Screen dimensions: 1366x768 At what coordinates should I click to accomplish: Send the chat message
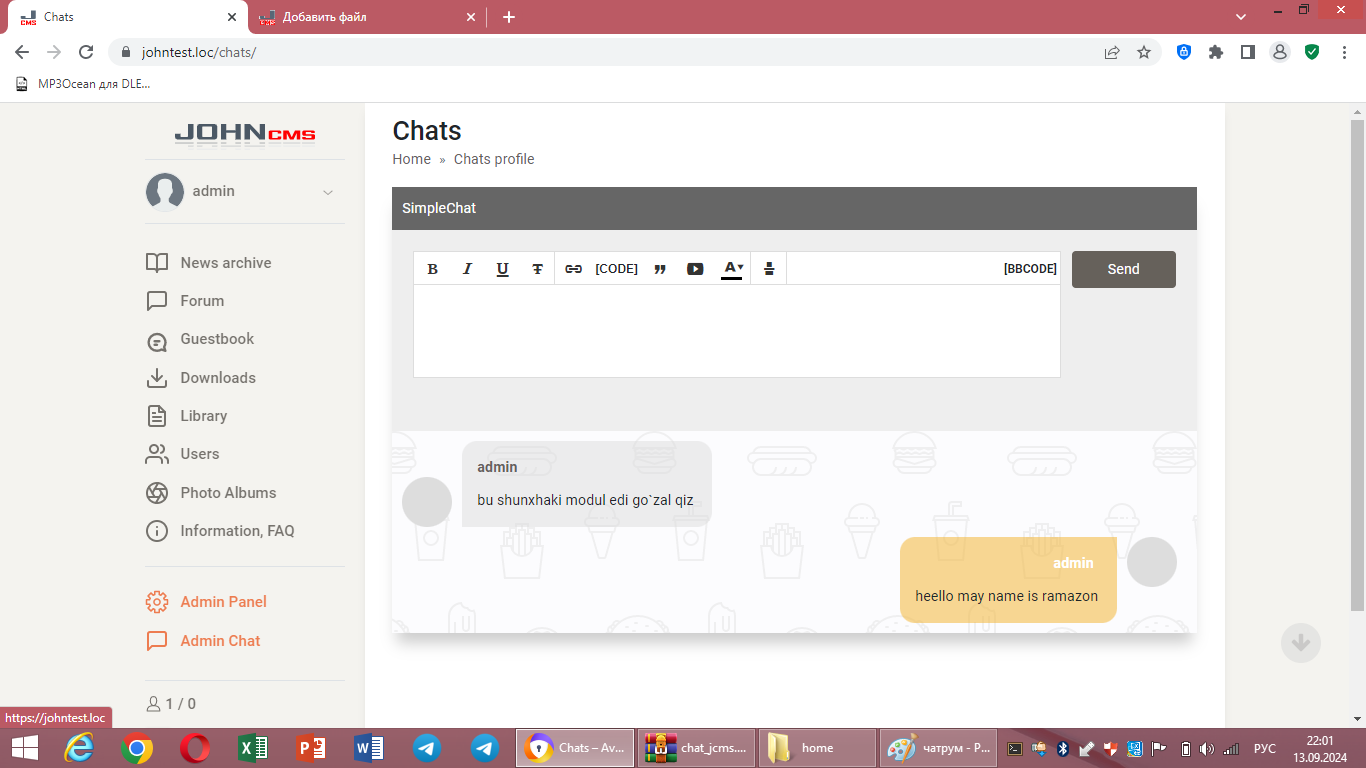(x=1124, y=269)
